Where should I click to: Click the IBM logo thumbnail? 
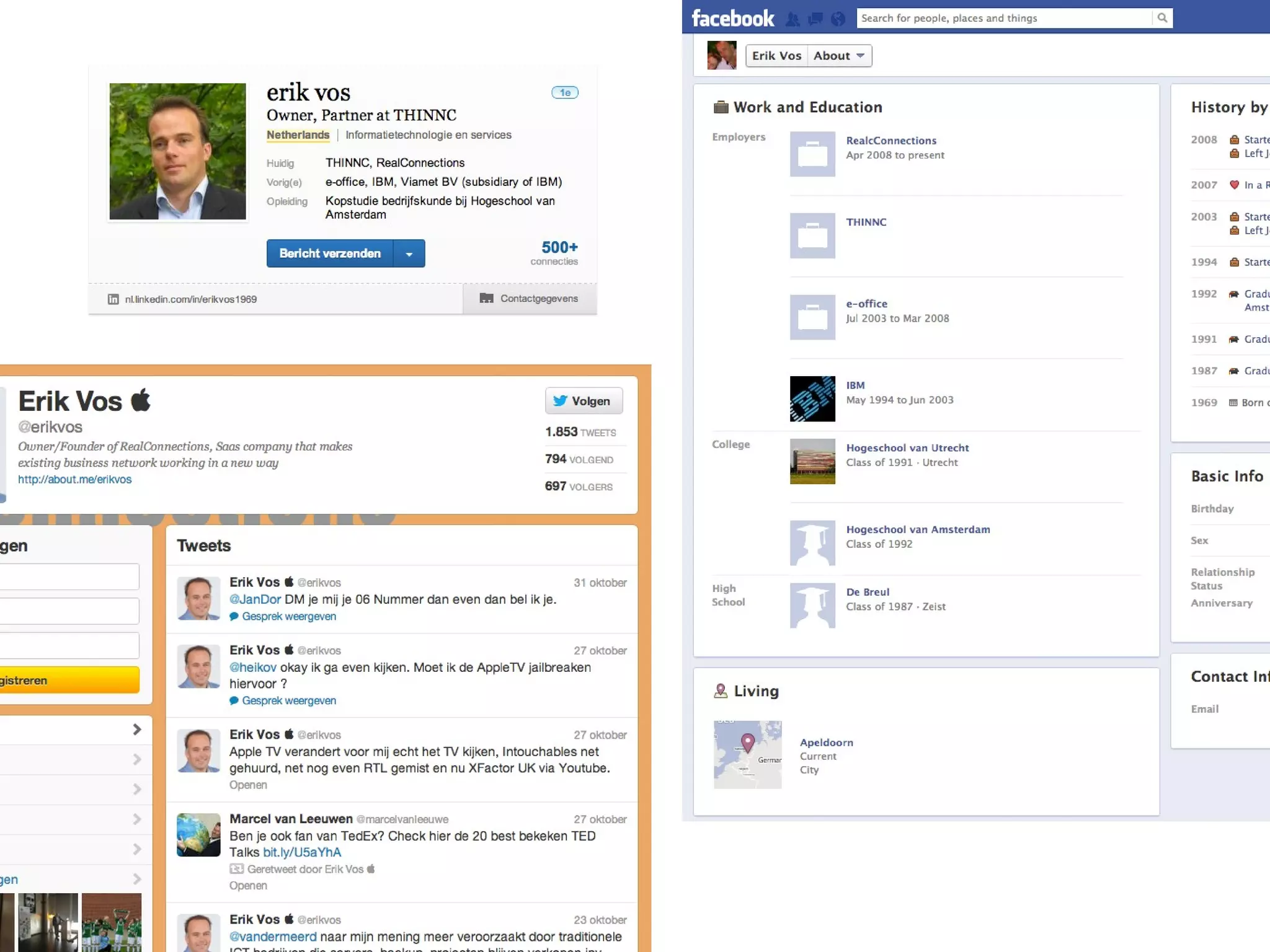812,399
